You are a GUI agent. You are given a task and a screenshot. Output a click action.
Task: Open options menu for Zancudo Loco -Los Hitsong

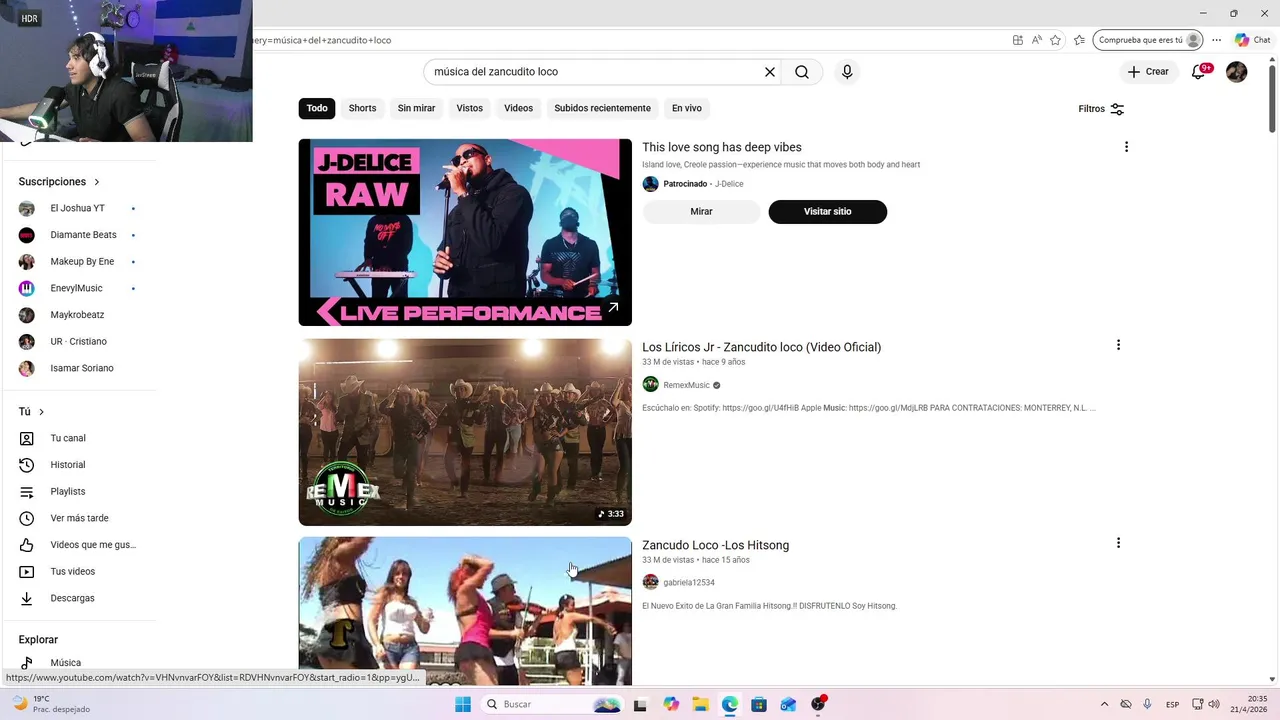1118,543
